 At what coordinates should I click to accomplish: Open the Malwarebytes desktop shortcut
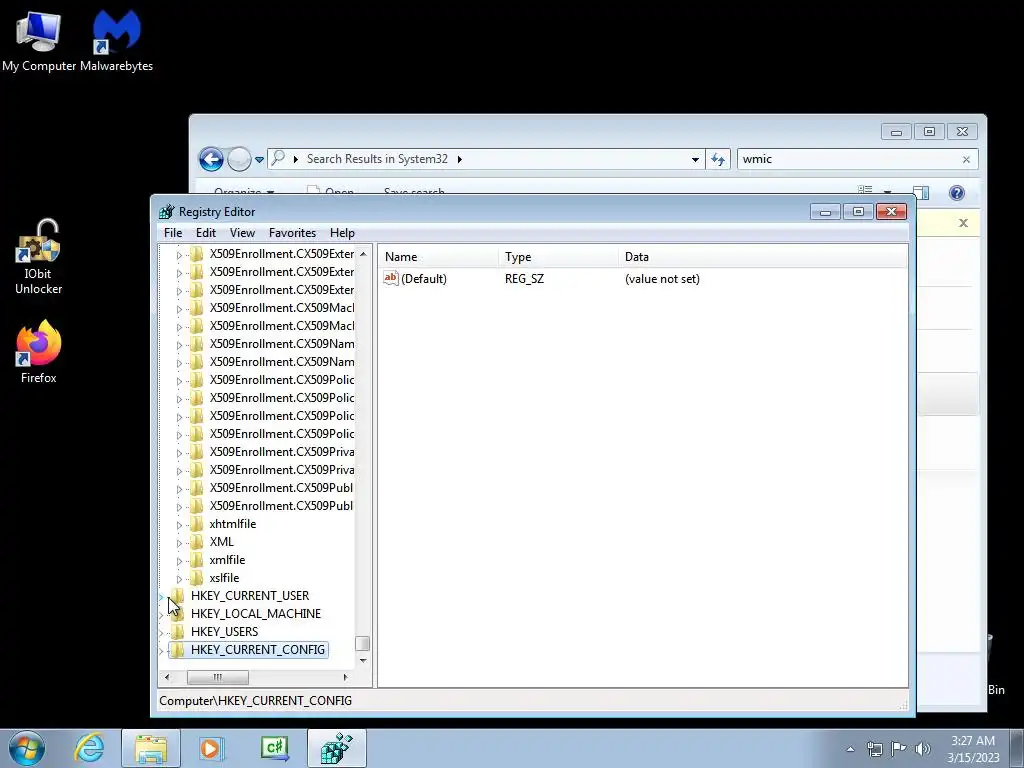tap(116, 39)
